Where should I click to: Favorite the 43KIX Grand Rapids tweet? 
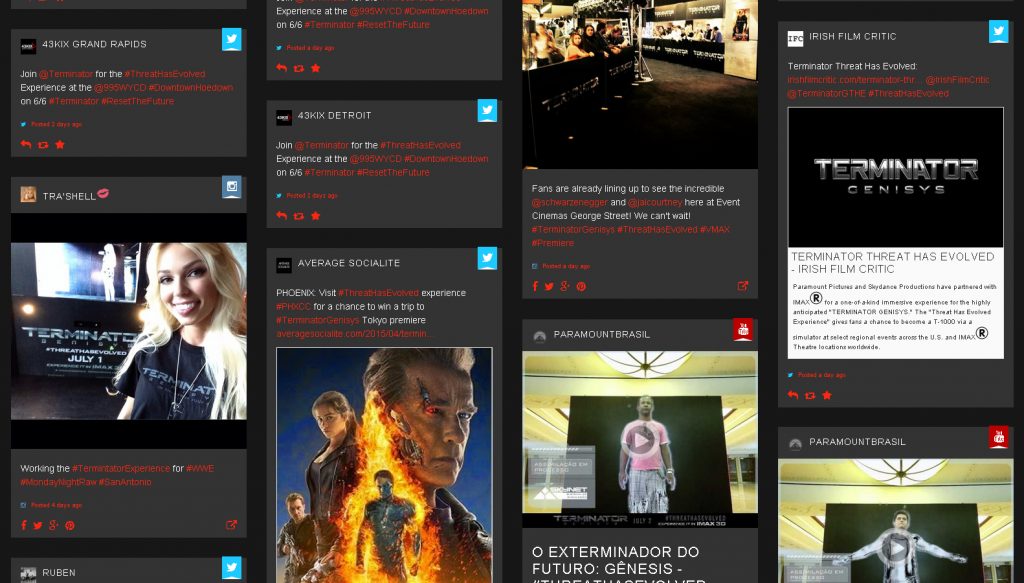coord(60,144)
